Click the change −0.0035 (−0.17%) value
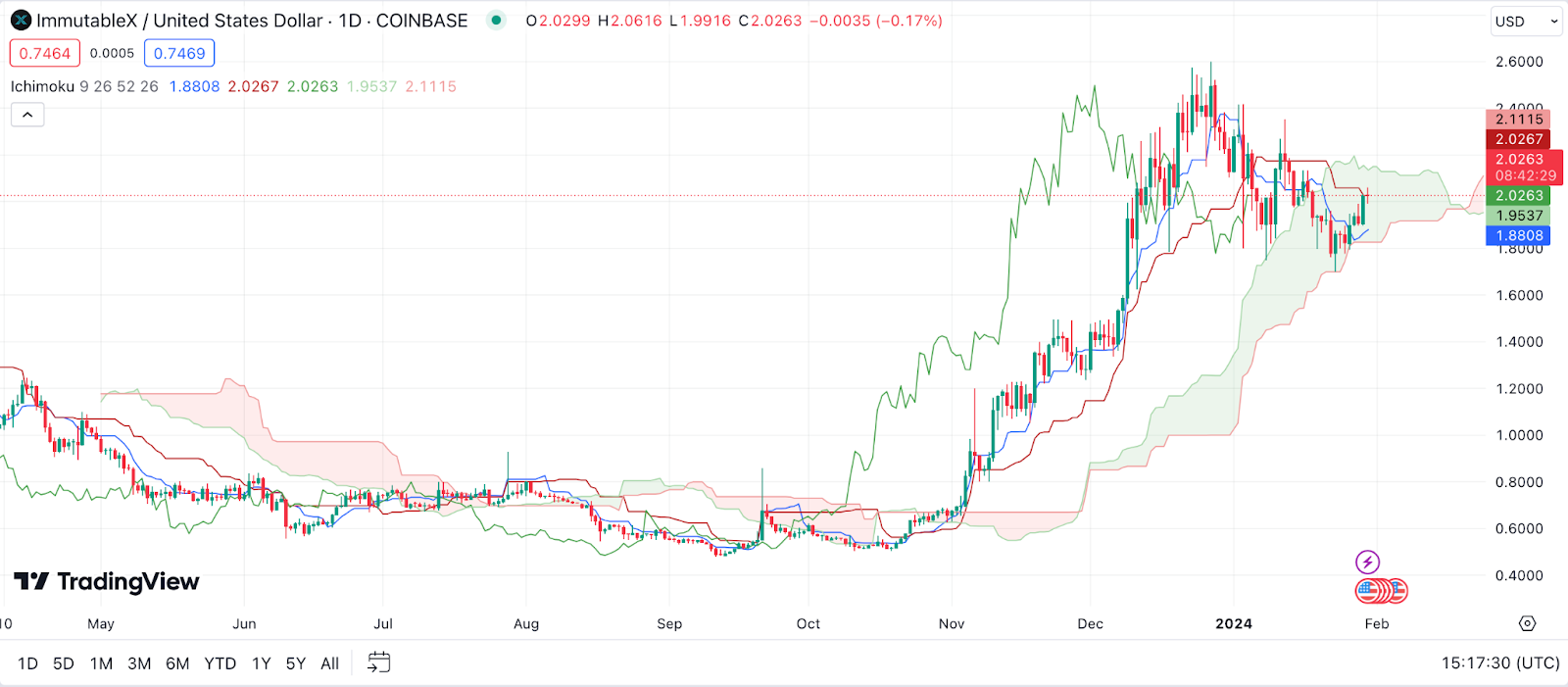Image resolution: width=1568 pixels, height=687 pixels. pos(876,21)
